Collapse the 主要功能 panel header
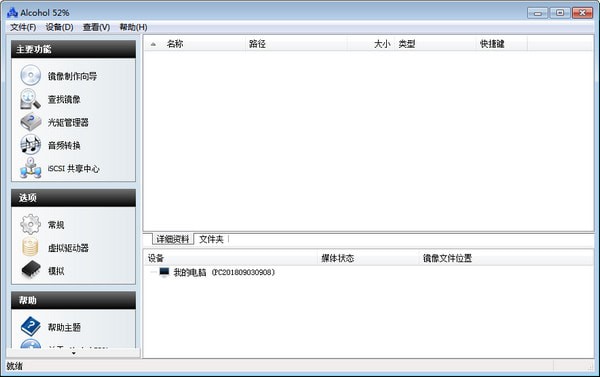 click(73, 49)
